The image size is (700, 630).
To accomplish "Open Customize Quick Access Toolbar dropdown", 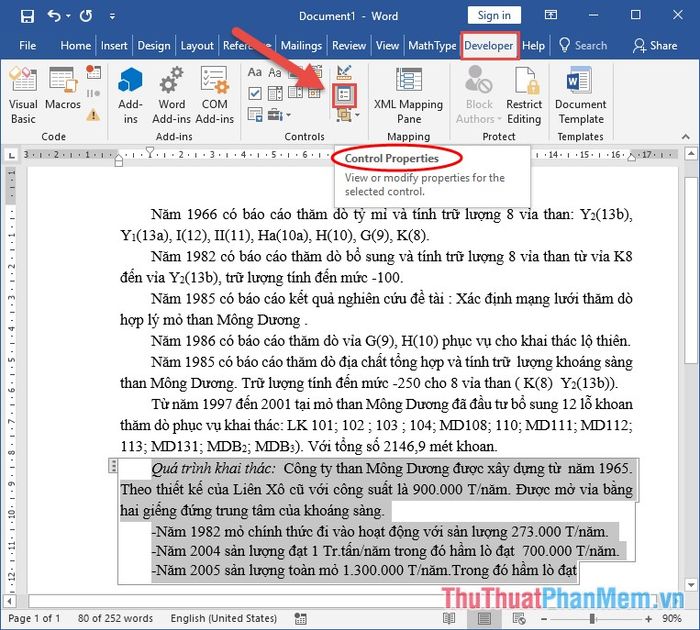I will tap(112, 17).
